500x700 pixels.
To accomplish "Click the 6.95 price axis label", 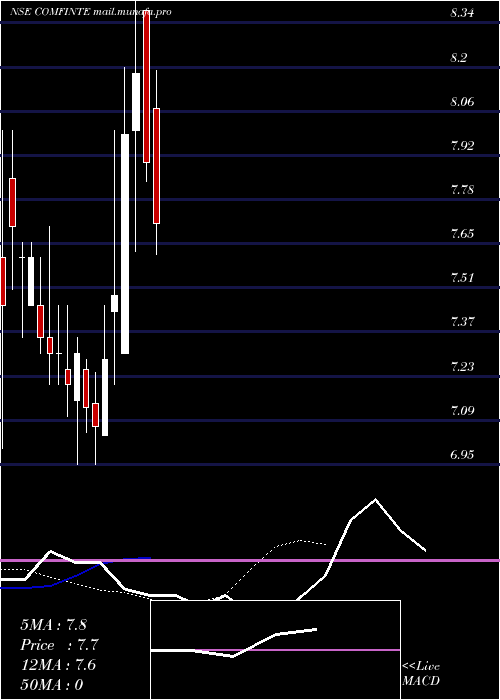I will click(462, 455).
